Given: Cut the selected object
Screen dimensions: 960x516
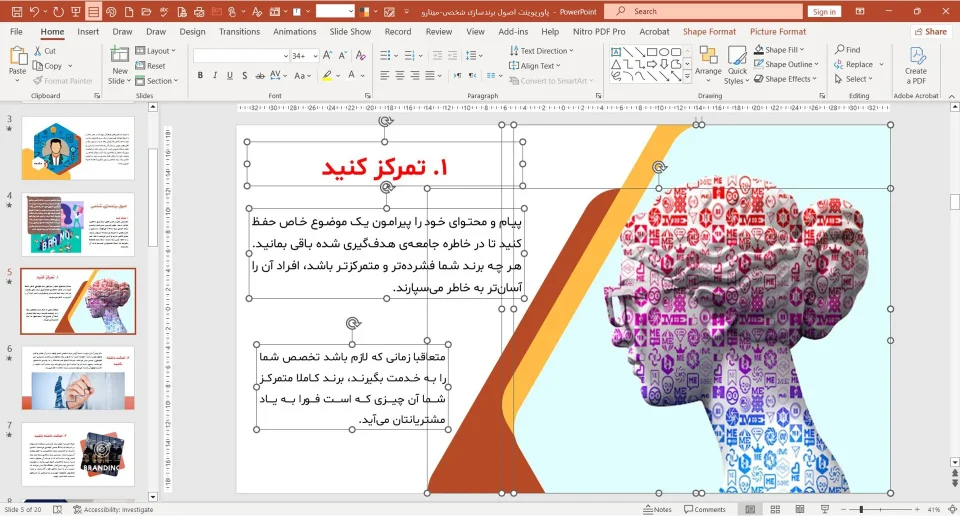Looking at the screenshot, I should pos(45,51).
